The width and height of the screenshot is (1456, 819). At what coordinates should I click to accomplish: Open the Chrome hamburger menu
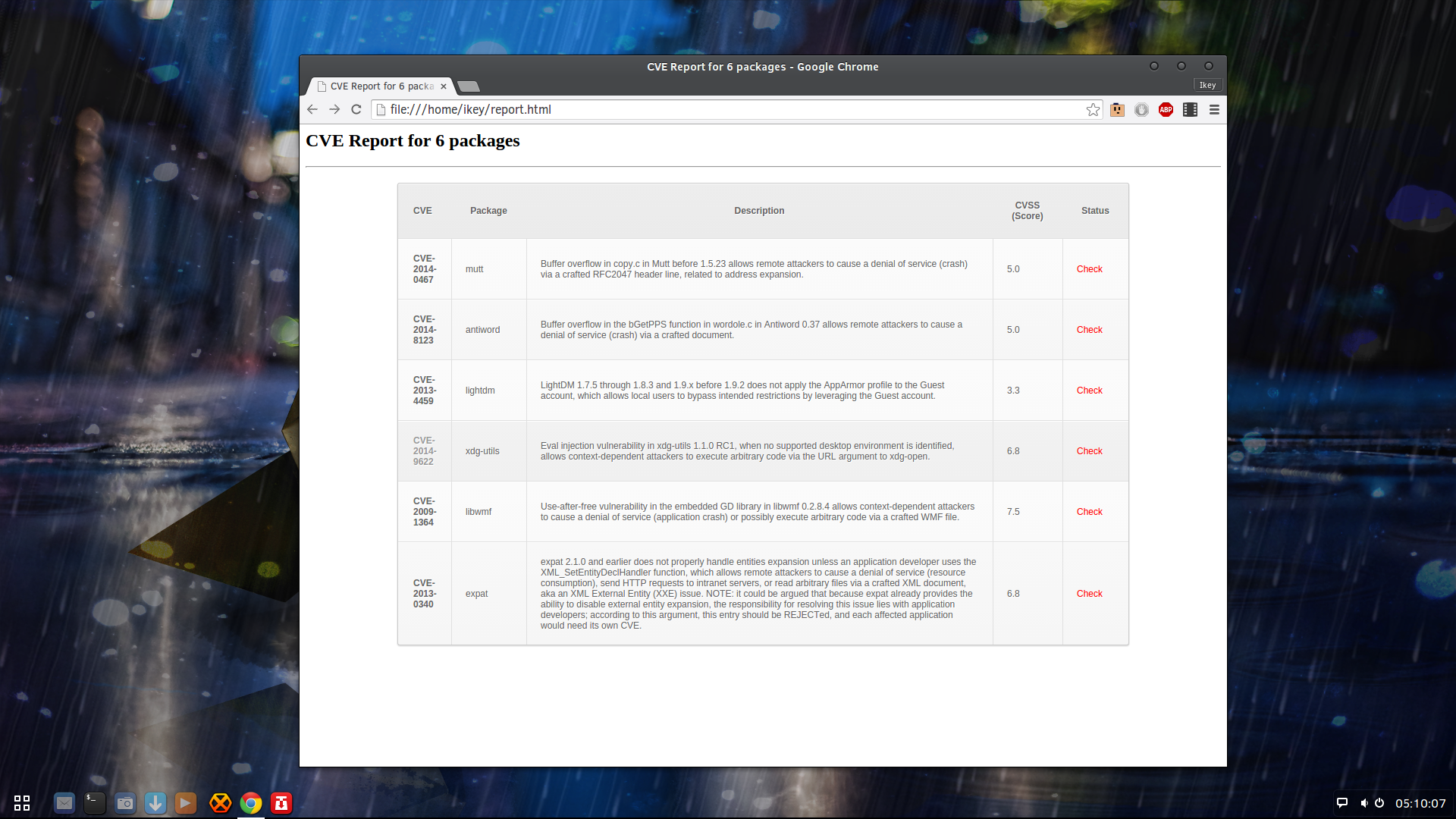point(1214,110)
